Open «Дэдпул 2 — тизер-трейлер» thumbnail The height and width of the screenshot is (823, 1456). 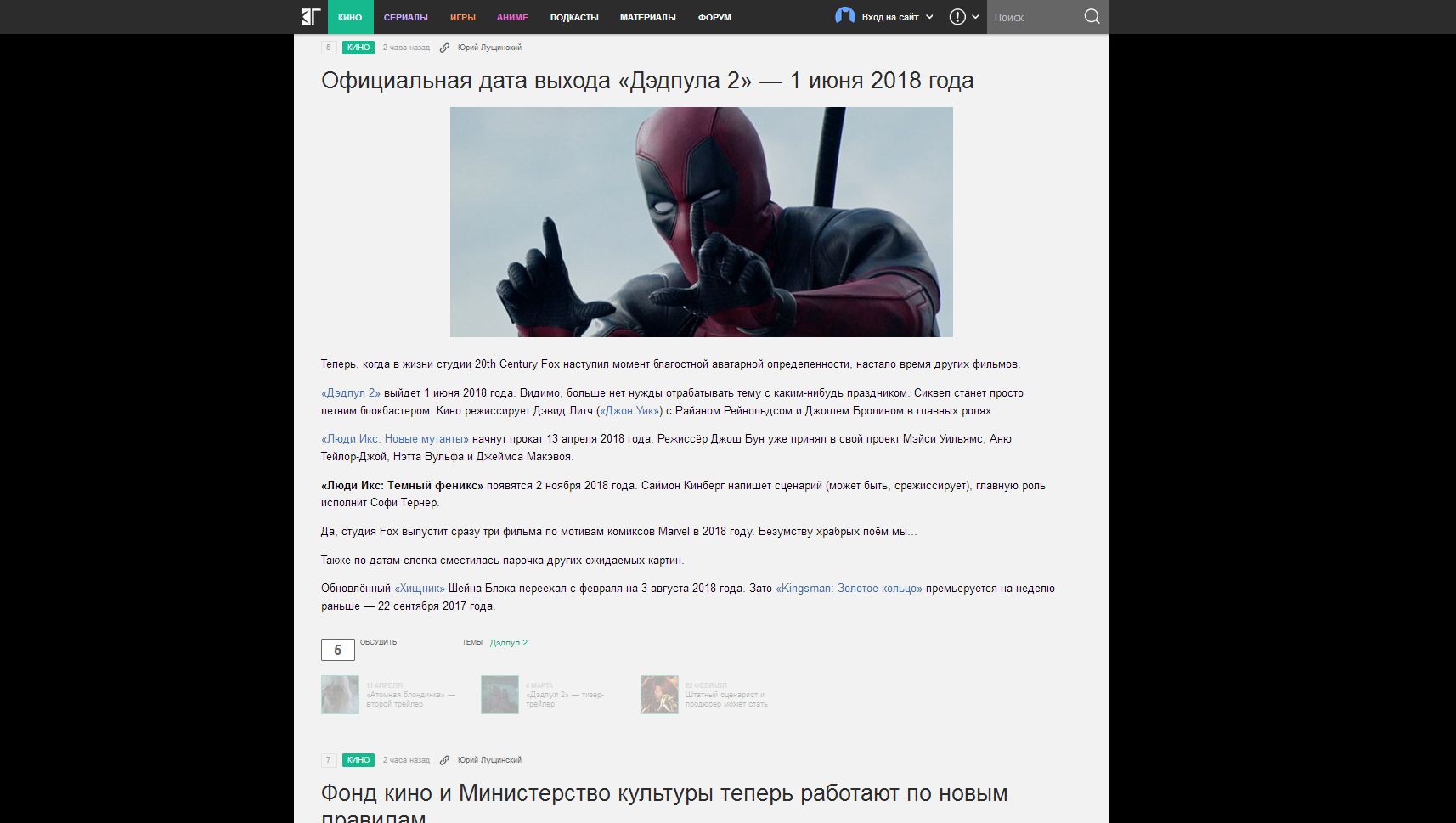pyautogui.click(x=499, y=695)
